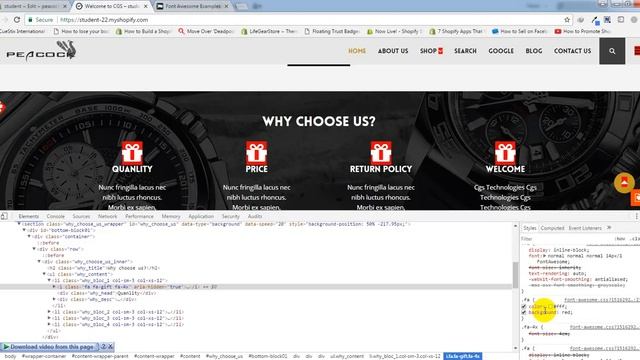Expand the div why_desc node
640x360 pixels.
click(54, 299)
